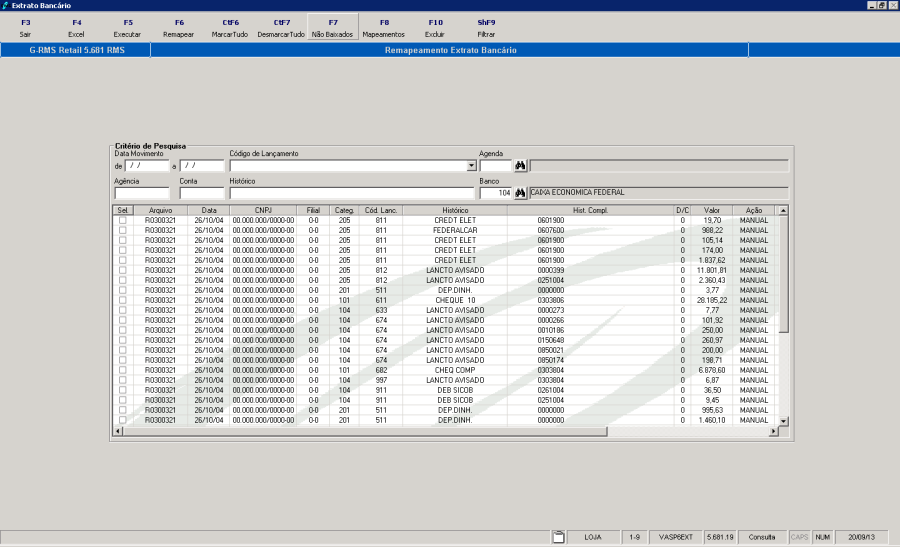This screenshot has width=900, height=547.
Task: Focus the Data Movimento 'de' date field
Action: point(148,166)
